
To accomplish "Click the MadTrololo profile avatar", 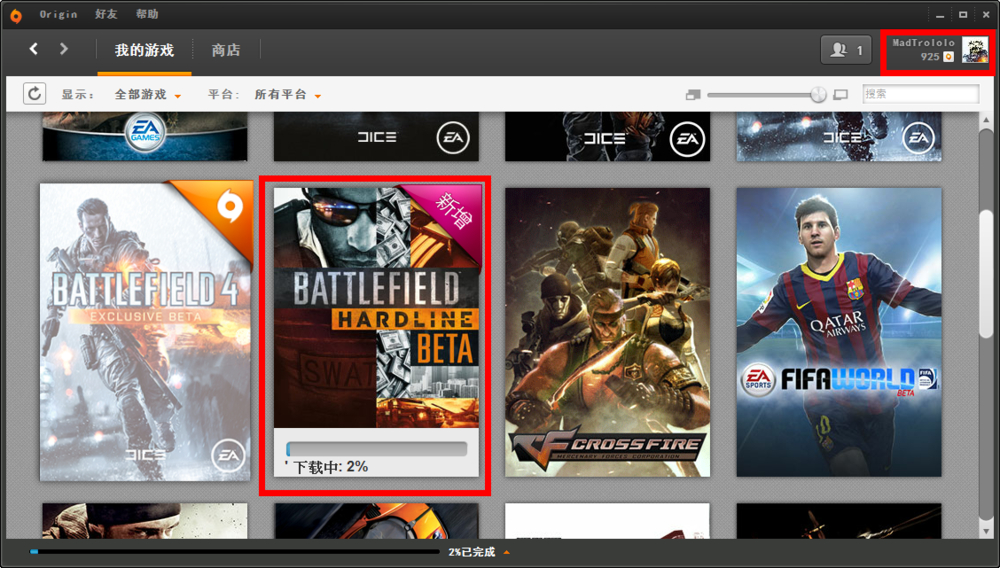I will tap(974, 50).
